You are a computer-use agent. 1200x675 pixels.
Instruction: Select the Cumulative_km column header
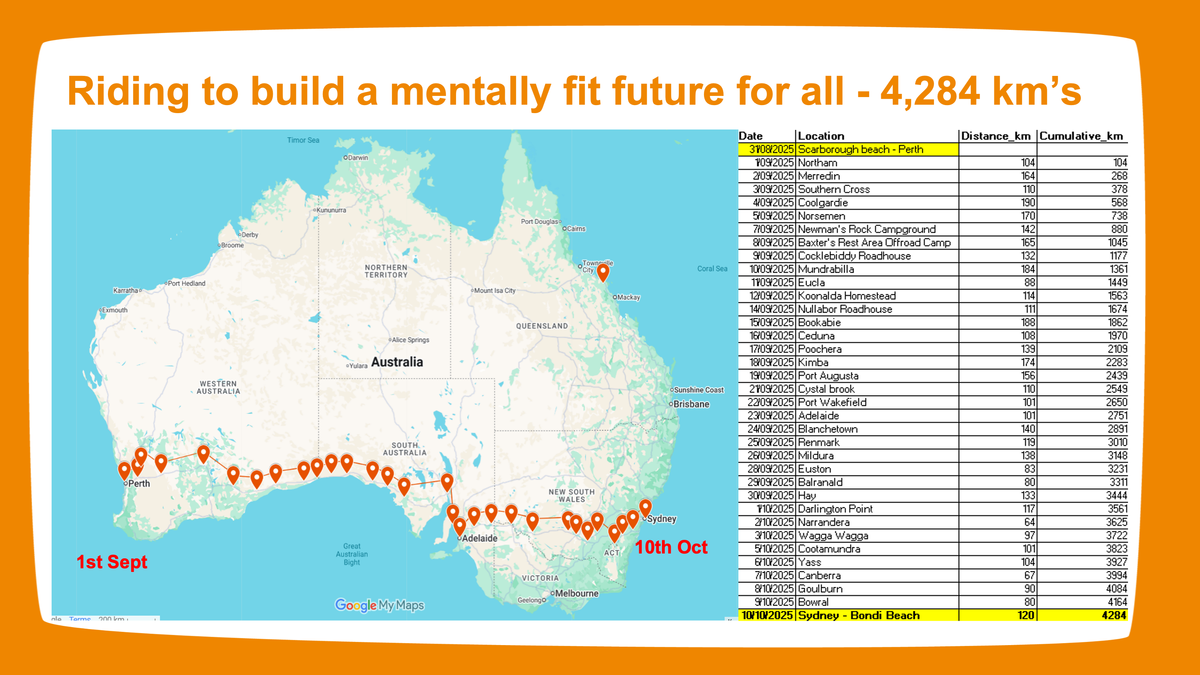(x=1083, y=136)
